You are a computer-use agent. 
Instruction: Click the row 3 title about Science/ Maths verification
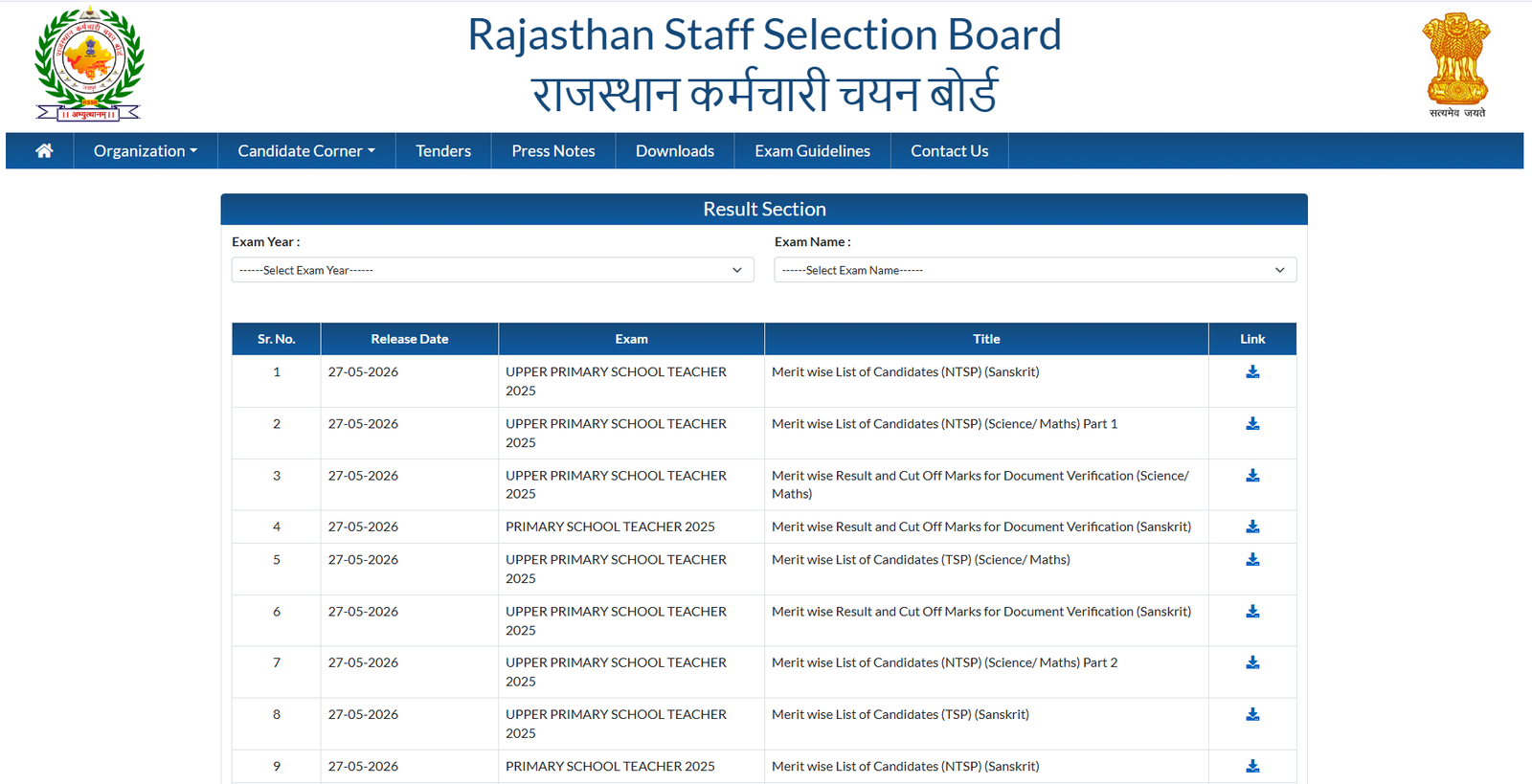(980, 484)
